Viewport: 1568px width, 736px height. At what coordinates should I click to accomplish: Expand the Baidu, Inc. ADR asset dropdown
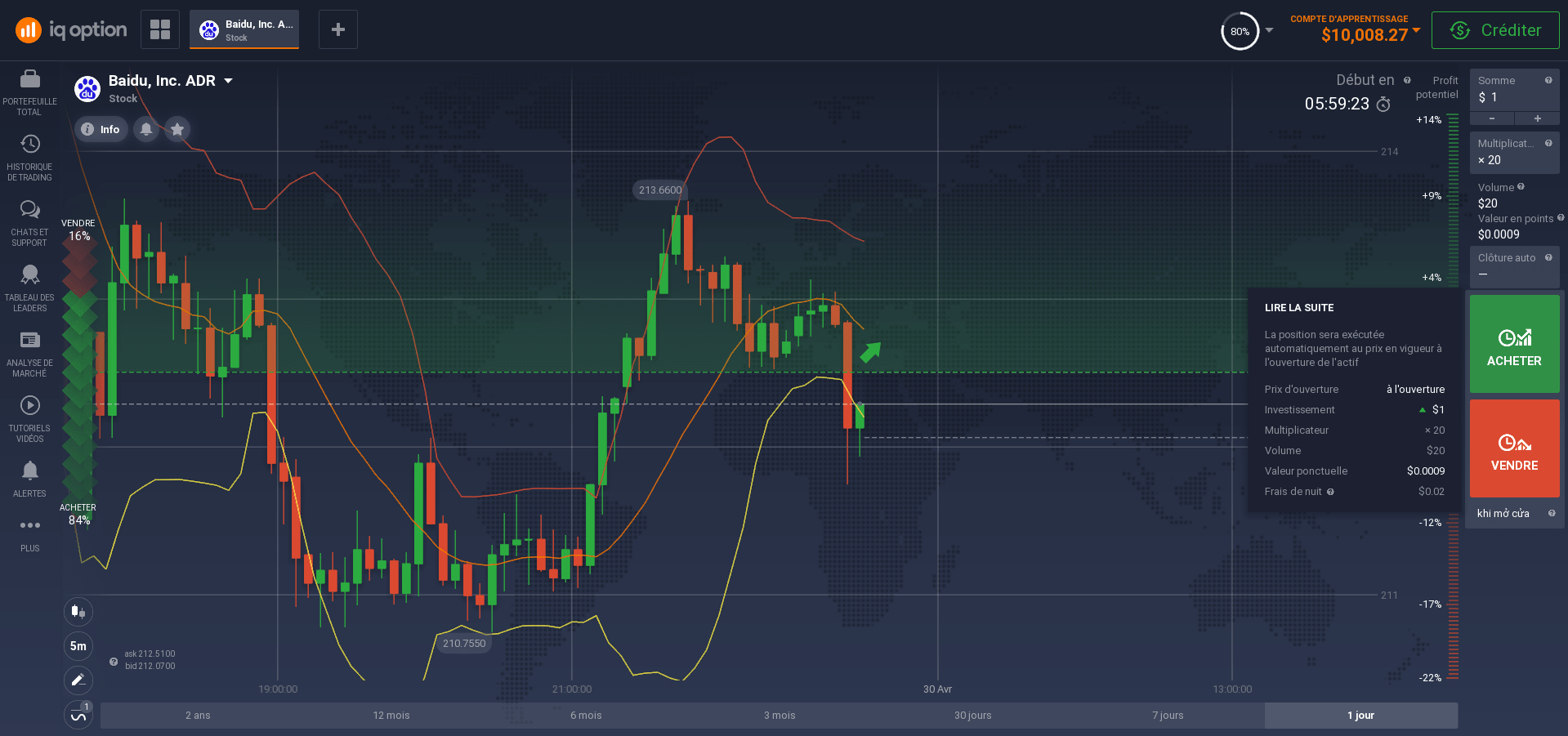coord(228,81)
